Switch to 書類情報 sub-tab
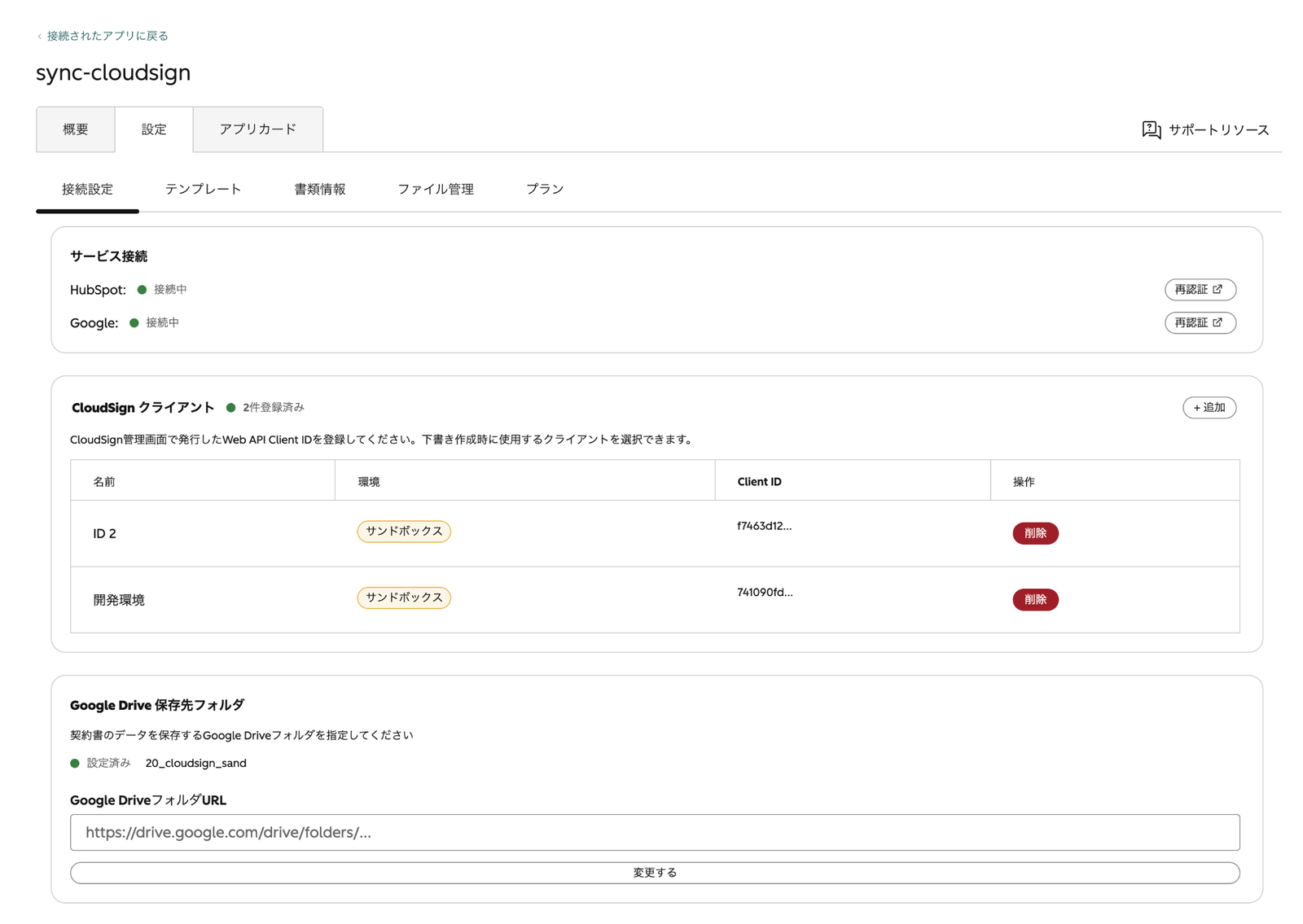 [x=319, y=189]
